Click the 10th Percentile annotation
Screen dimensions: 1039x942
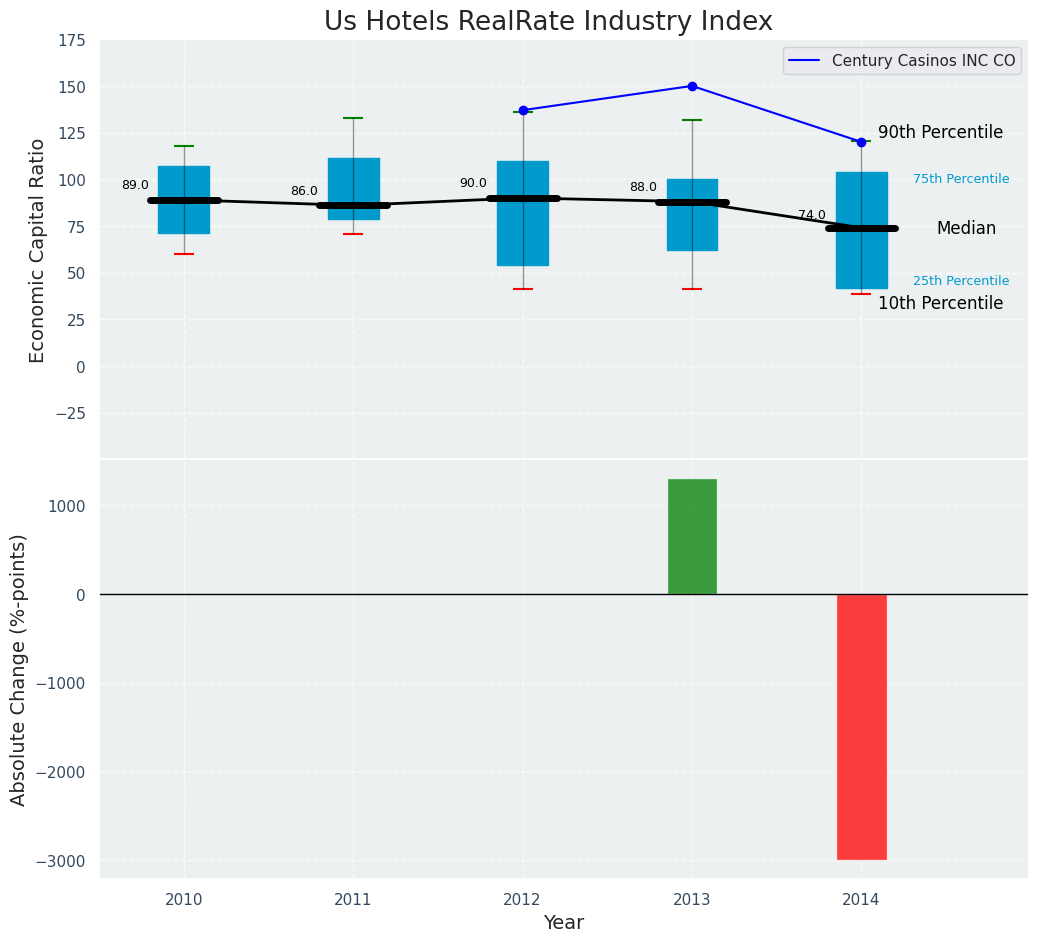point(939,303)
